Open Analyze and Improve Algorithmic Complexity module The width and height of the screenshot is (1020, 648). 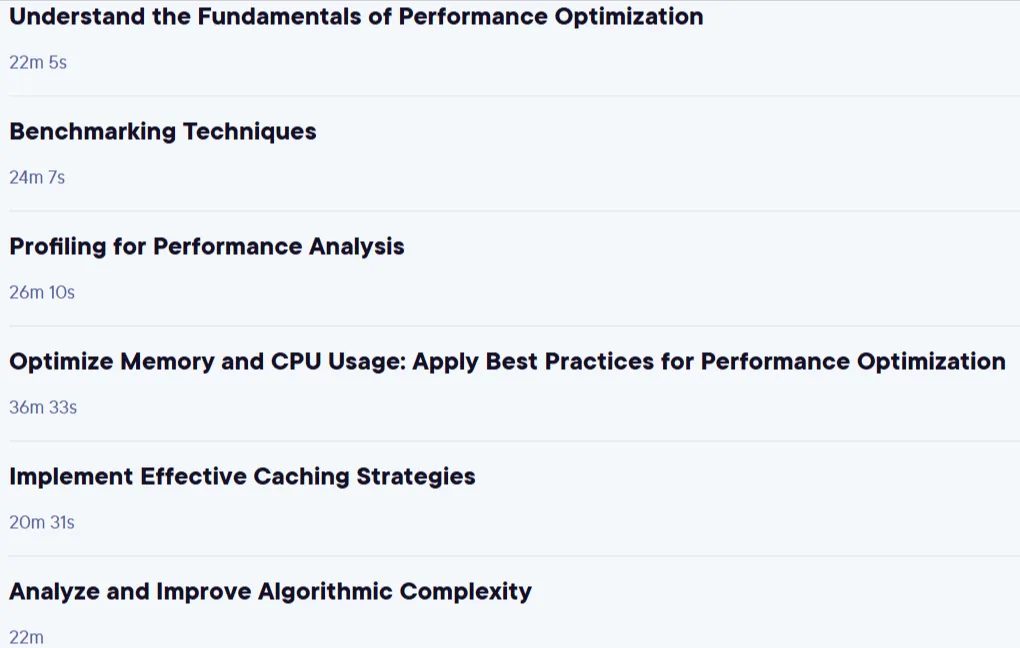click(270, 591)
